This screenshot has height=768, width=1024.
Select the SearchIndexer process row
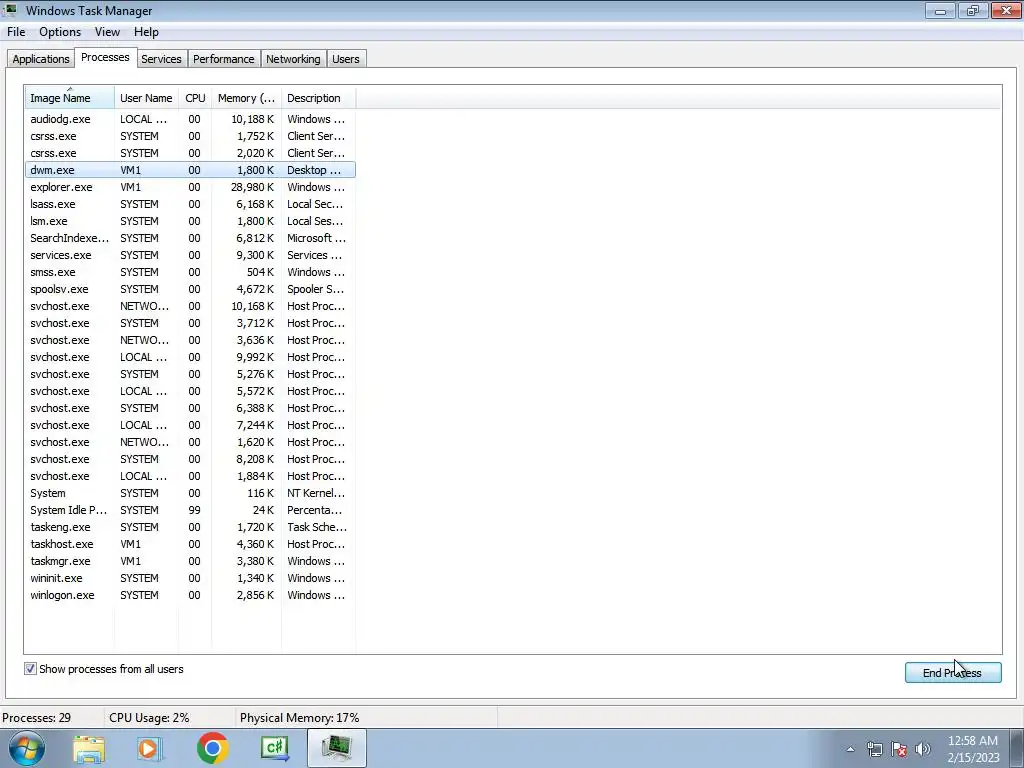click(x=190, y=238)
